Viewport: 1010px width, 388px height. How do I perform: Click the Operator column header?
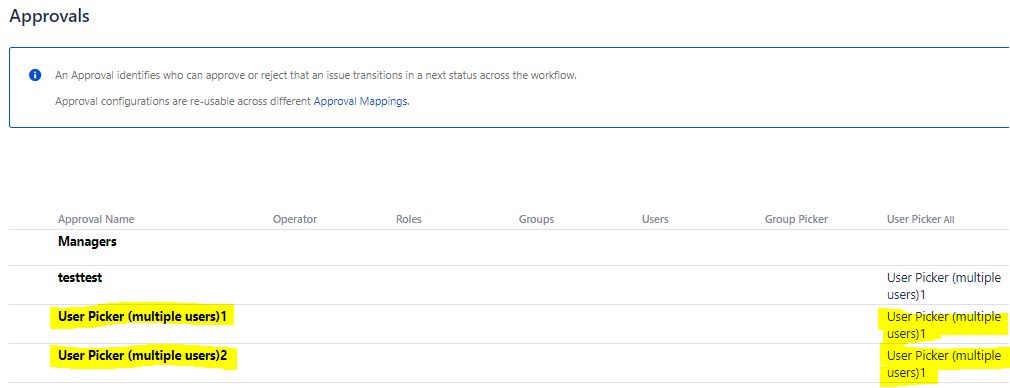click(295, 219)
